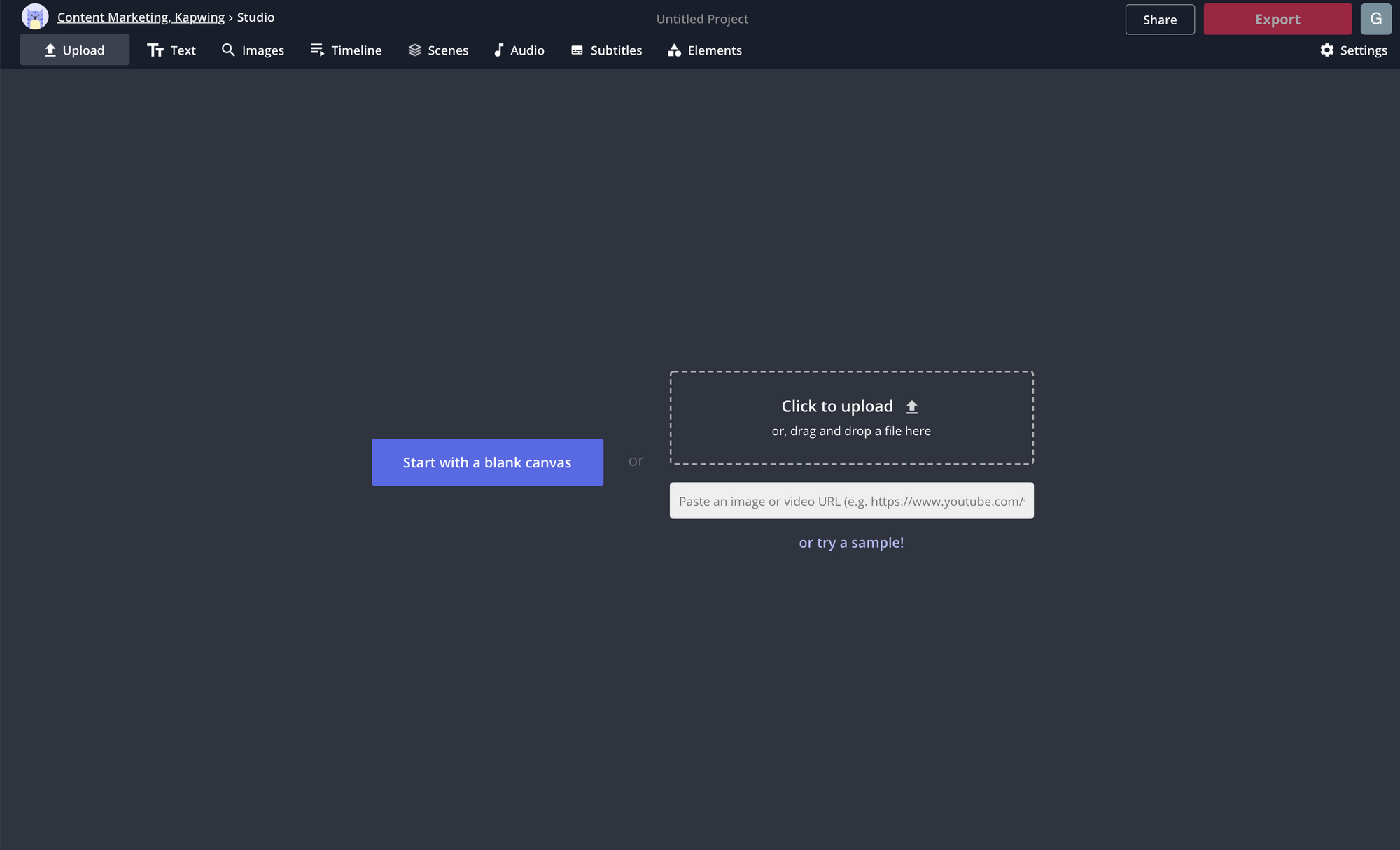Click the Text tool Tt icon
Image resolution: width=1400 pixels, height=850 pixels.
click(155, 50)
